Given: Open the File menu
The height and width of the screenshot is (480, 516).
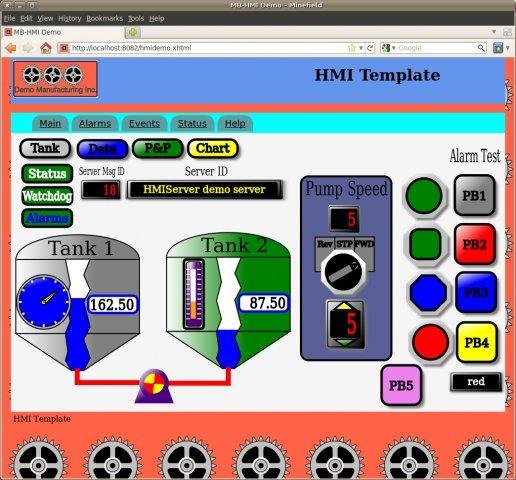Looking at the screenshot, I should 10,18.
